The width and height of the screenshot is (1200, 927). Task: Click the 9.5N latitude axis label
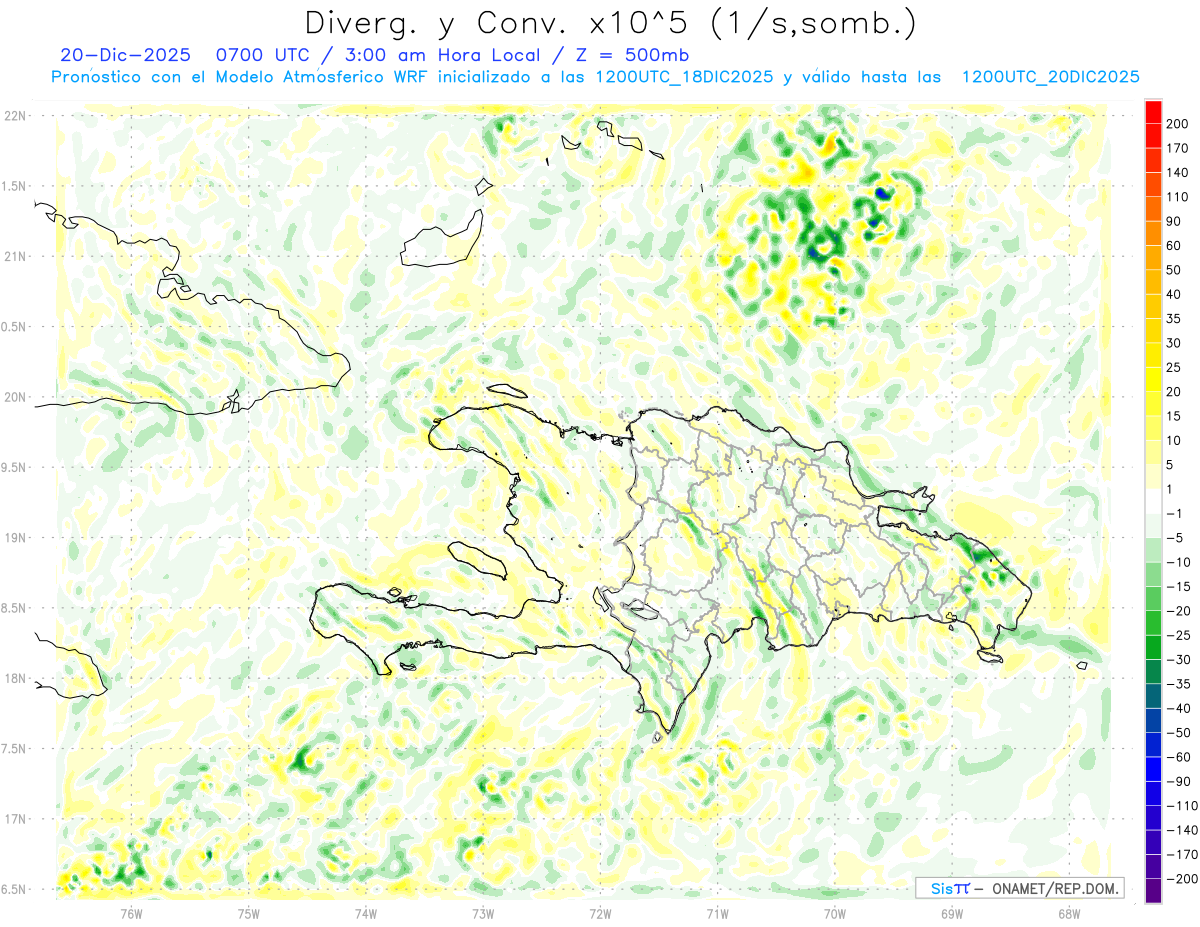point(15,467)
